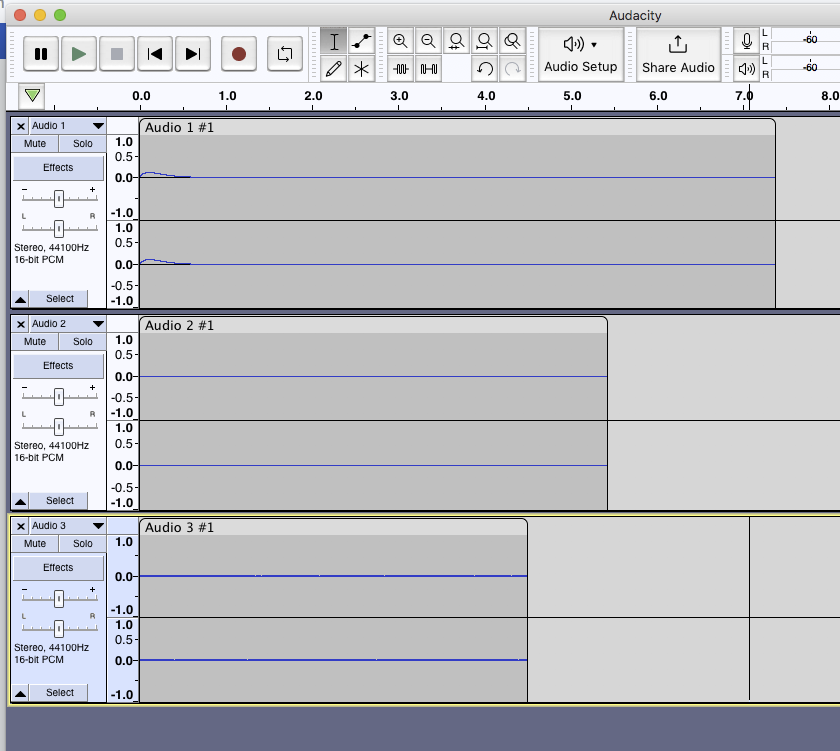Image resolution: width=840 pixels, height=751 pixels.
Task: Mute the Audio 3 track
Action: pos(35,544)
